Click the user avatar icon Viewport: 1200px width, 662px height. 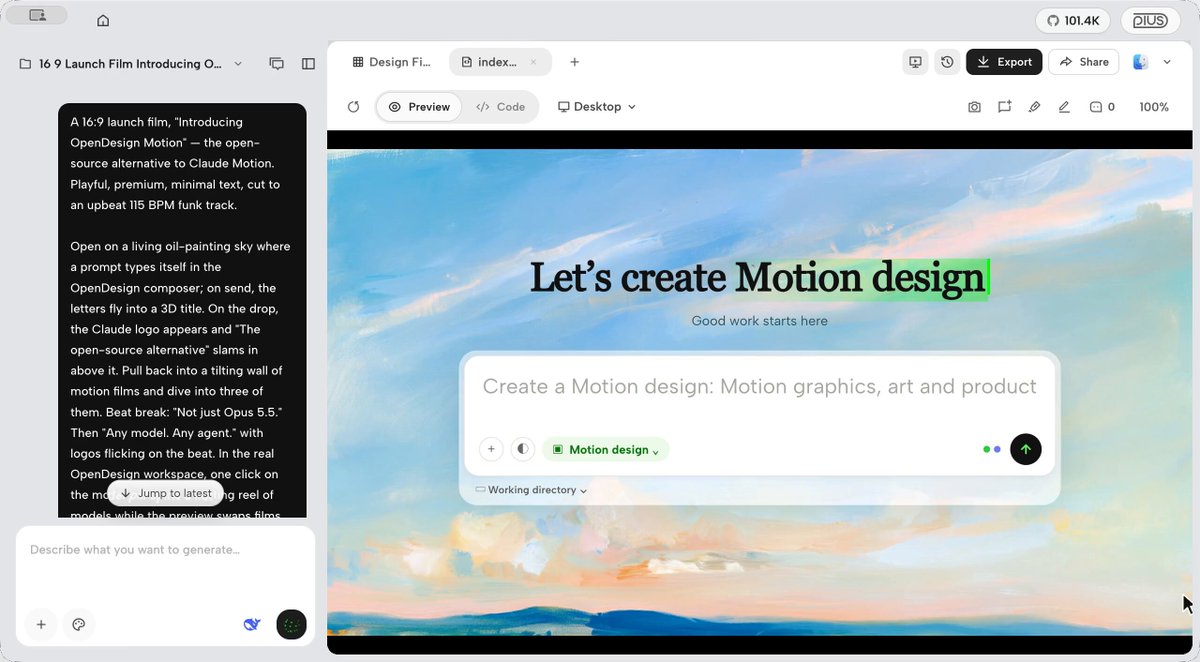[x=1140, y=62]
